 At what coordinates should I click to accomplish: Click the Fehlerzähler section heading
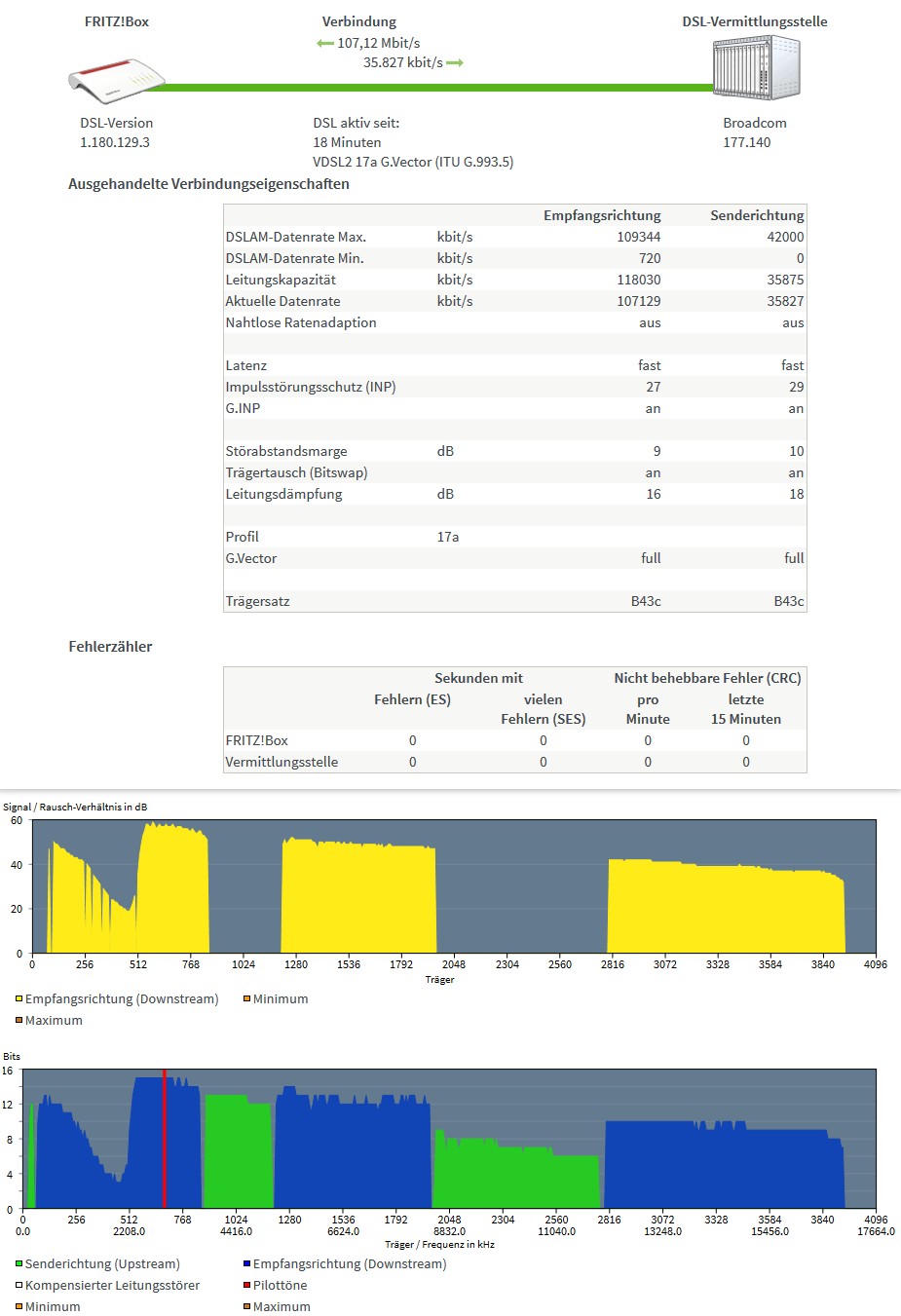[x=110, y=647]
